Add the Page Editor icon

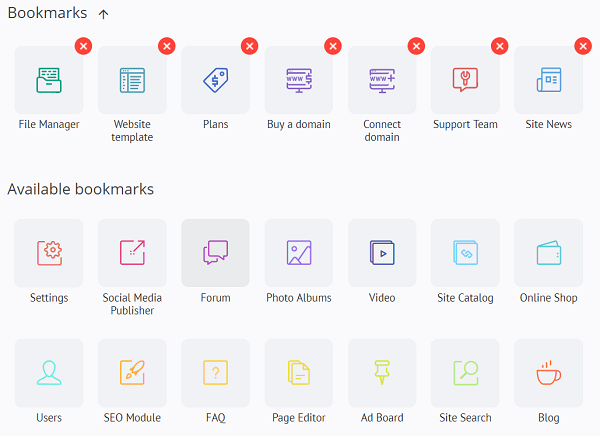click(299, 373)
